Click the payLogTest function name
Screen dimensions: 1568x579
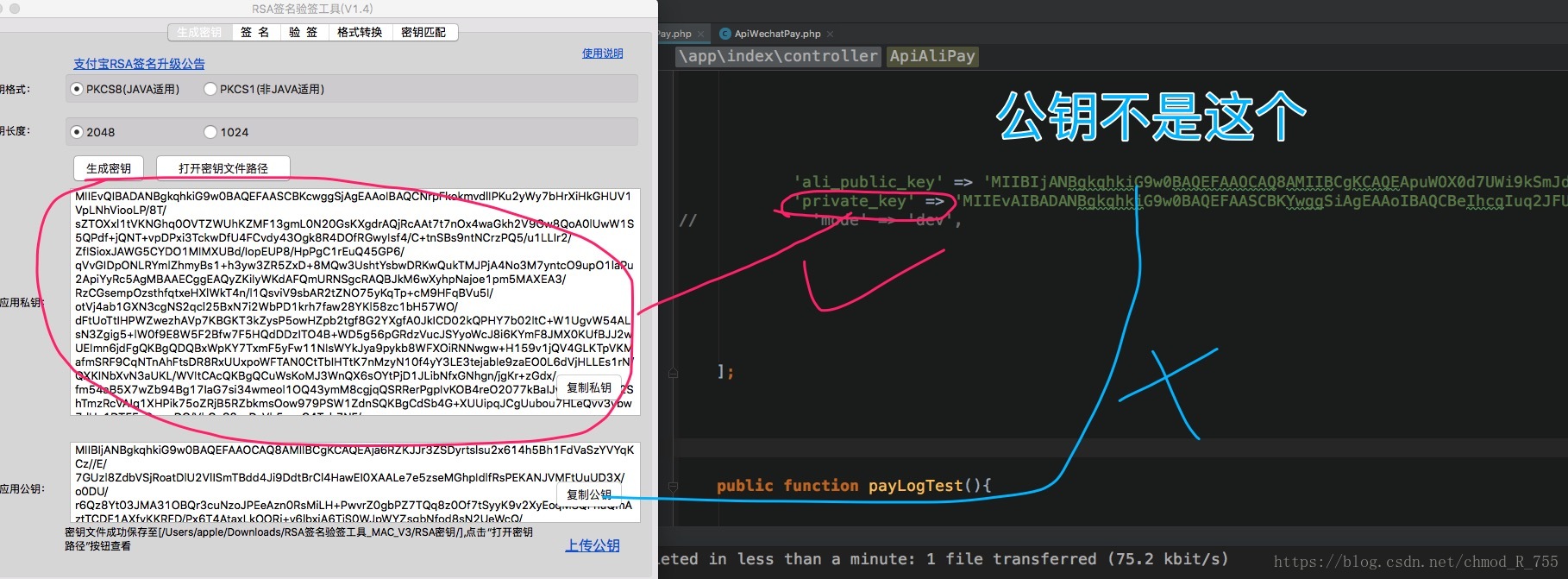(915, 486)
